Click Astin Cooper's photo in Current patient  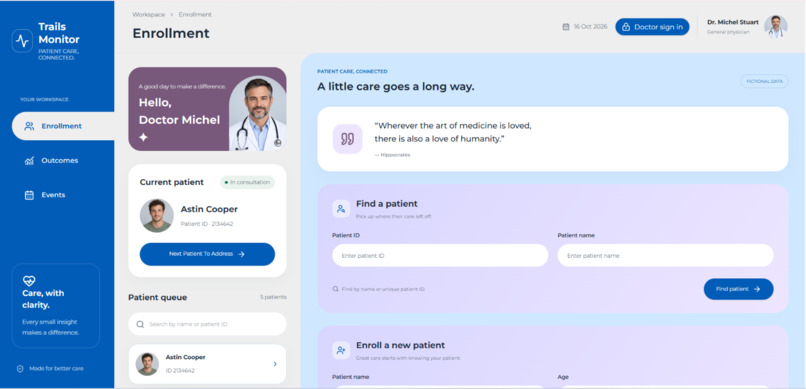click(x=157, y=215)
